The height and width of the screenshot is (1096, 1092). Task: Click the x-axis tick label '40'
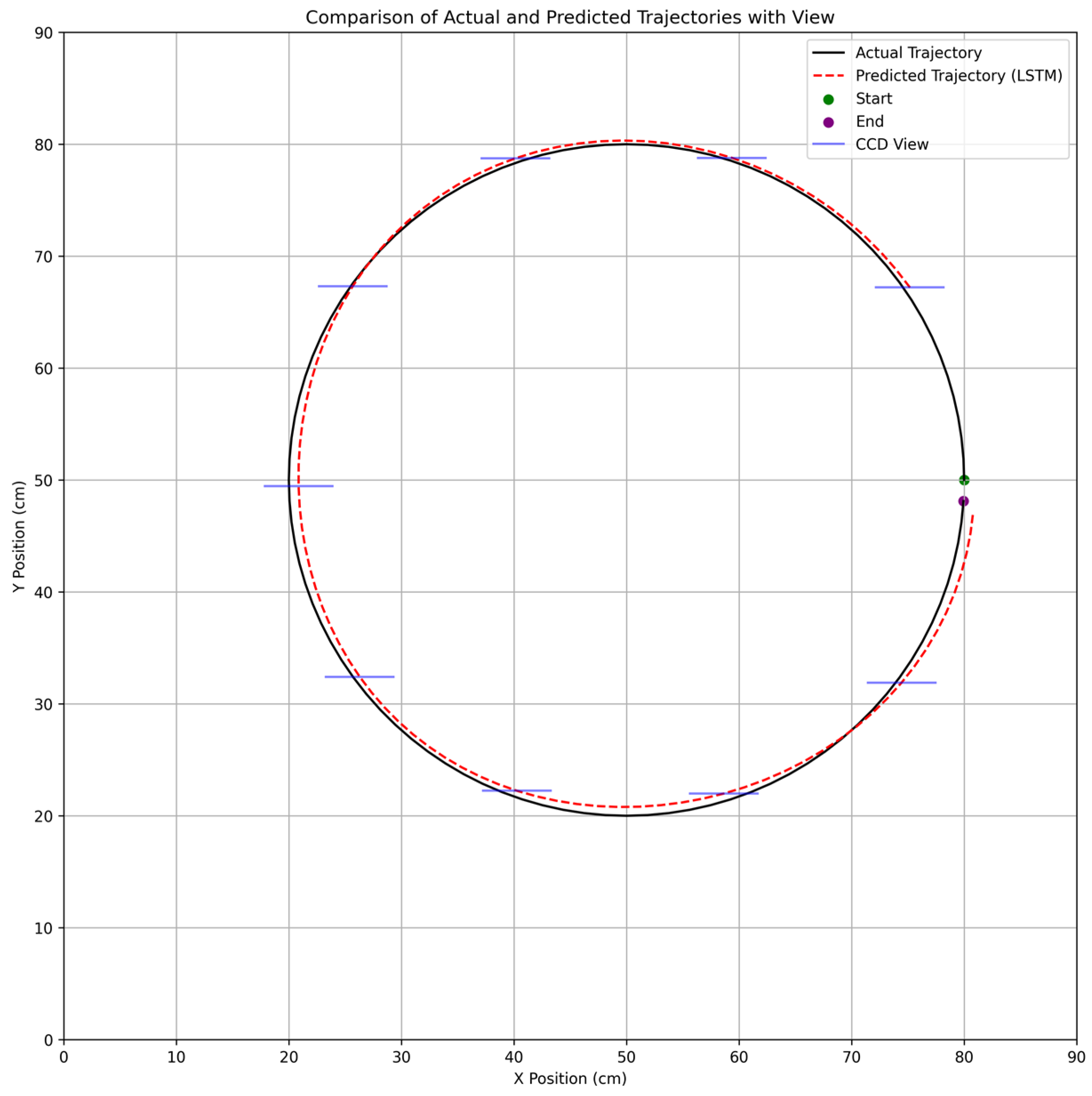coord(514,1057)
